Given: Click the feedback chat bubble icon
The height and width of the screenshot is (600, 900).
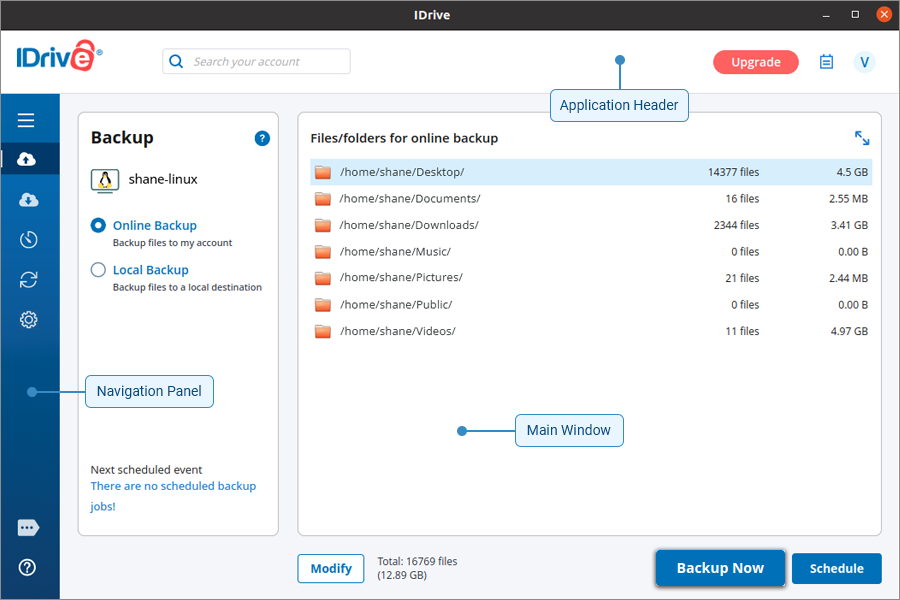Looking at the screenshot, I should 28,528.
